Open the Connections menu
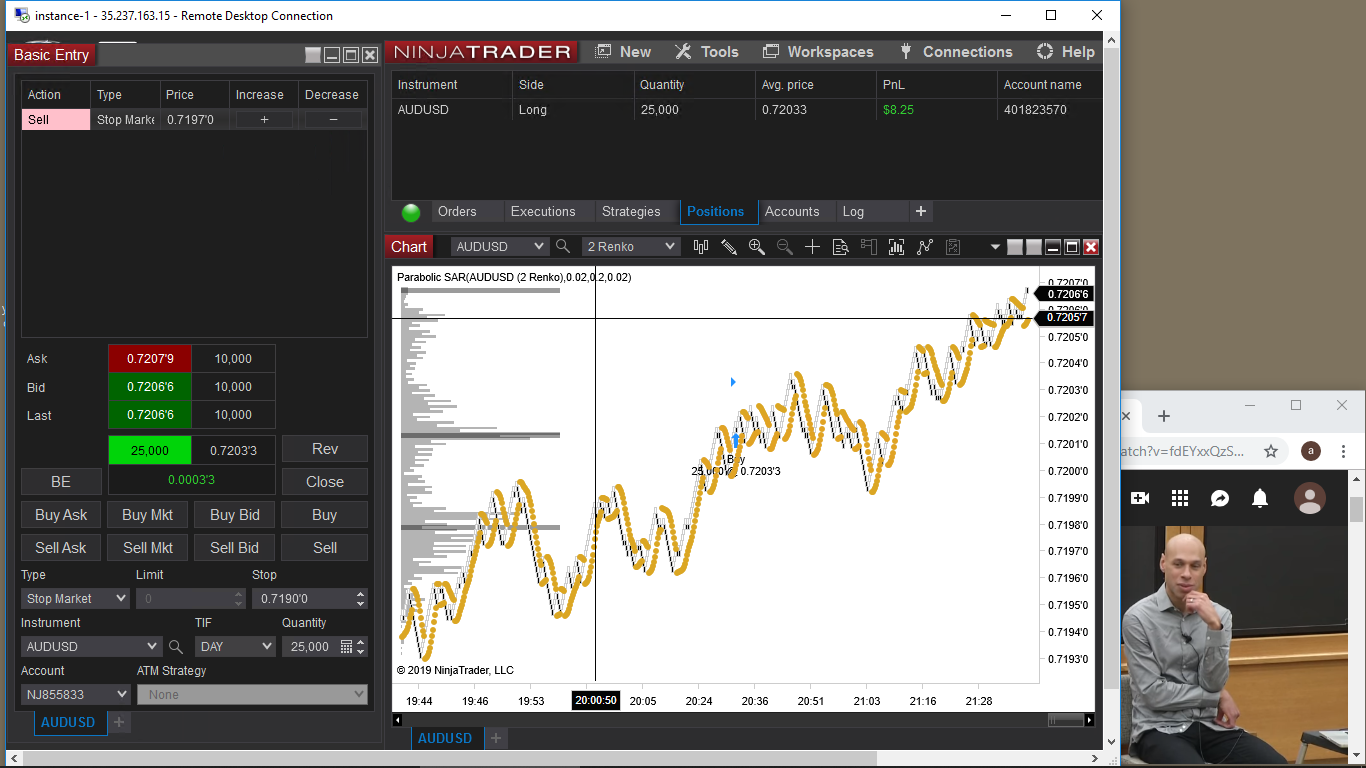1366x768 pixels. point(956,52)
